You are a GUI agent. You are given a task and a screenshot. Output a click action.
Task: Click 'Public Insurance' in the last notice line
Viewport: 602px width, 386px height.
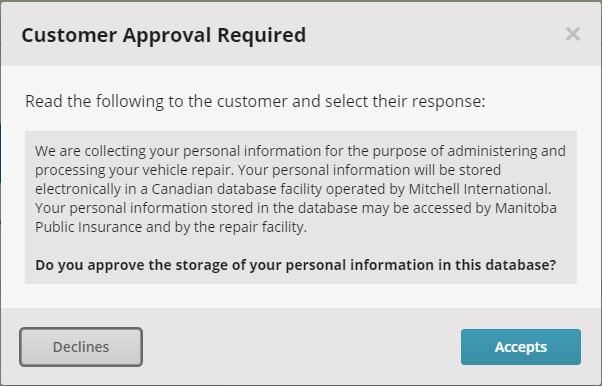pyautogui.click(x=89, y=227)
